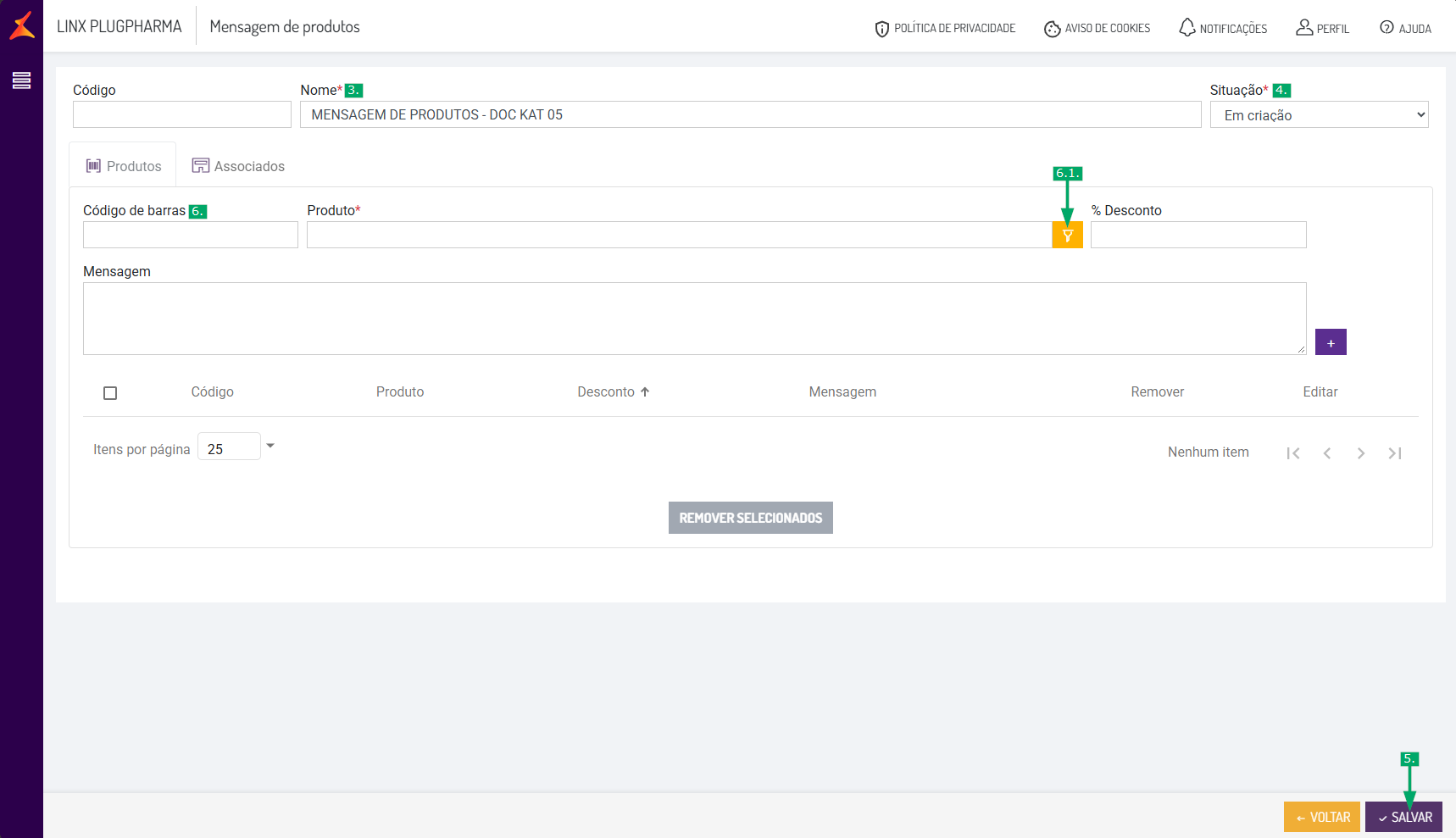
Task: Open the hamburger menu in sidebar
Action: [x=21, y=80]
